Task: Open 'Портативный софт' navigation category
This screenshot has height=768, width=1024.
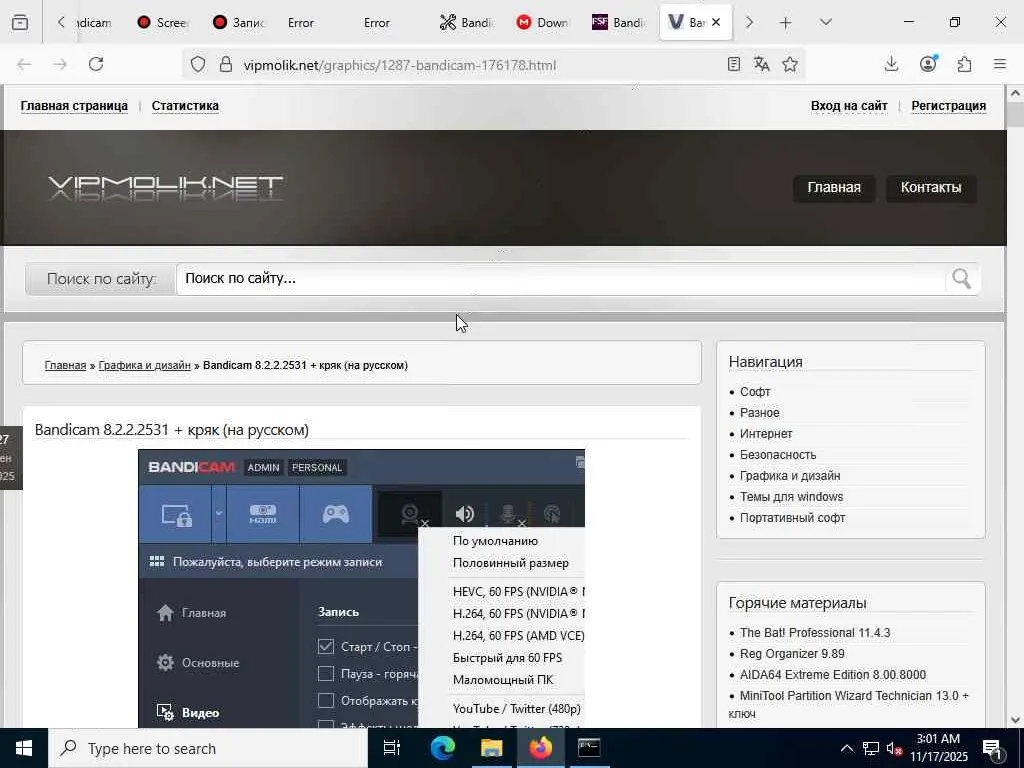Action: [792, 518]
